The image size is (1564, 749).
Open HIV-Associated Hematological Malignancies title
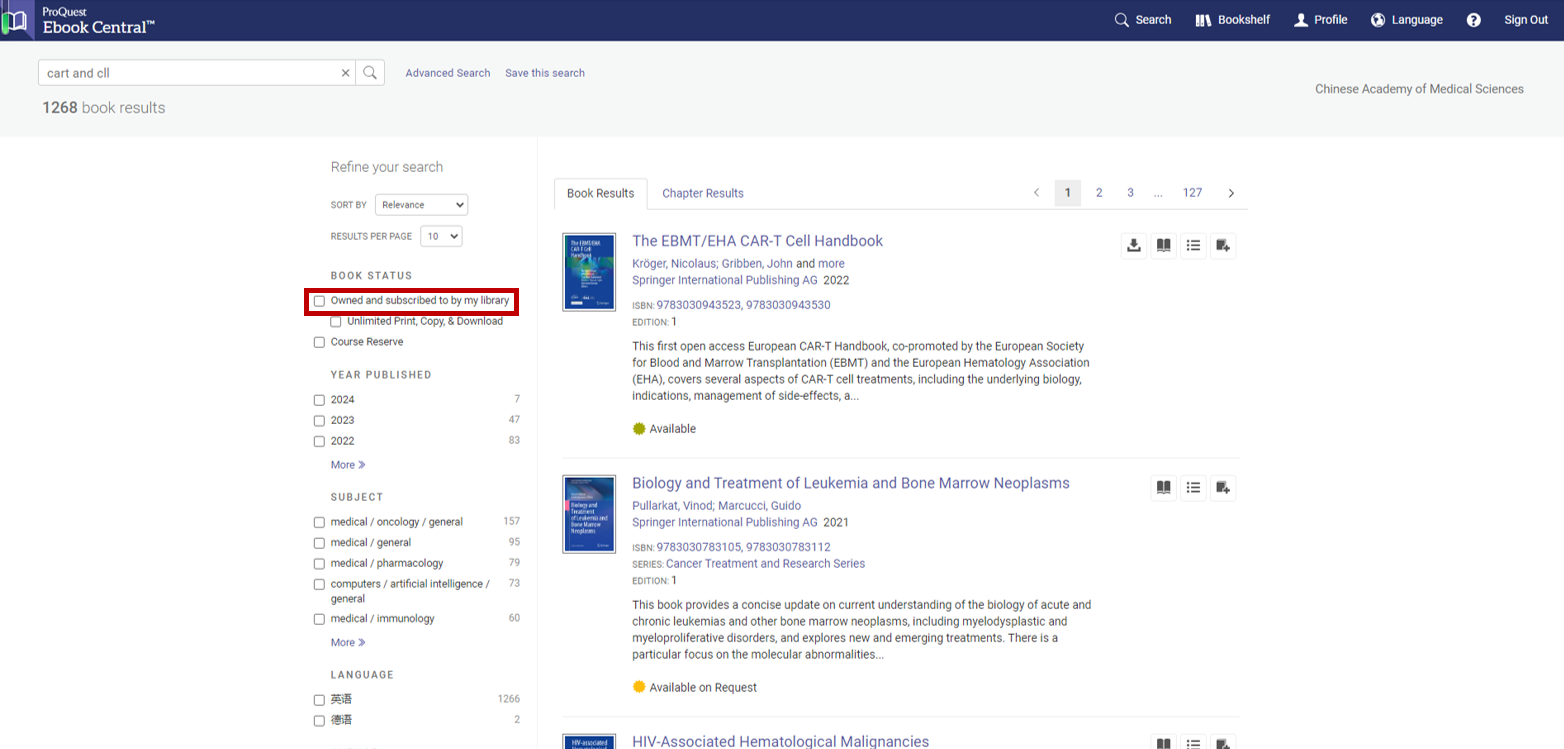click(780, 742)
